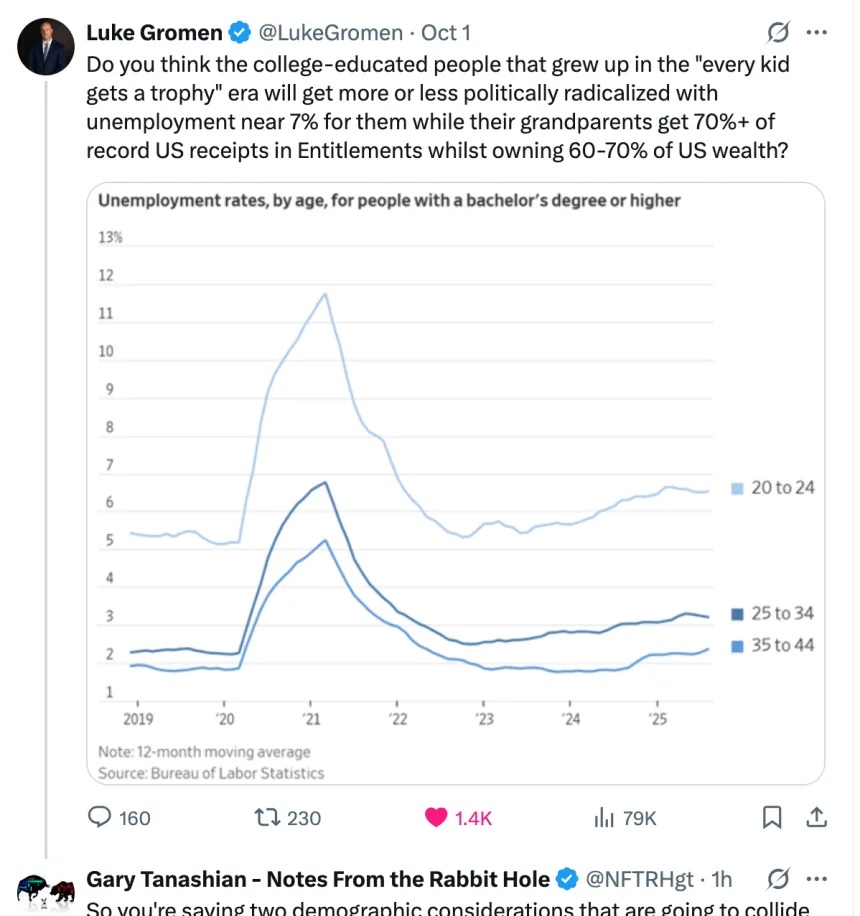
Task: Open the @NFTRHgt handle link
Action: pos(638,879)
